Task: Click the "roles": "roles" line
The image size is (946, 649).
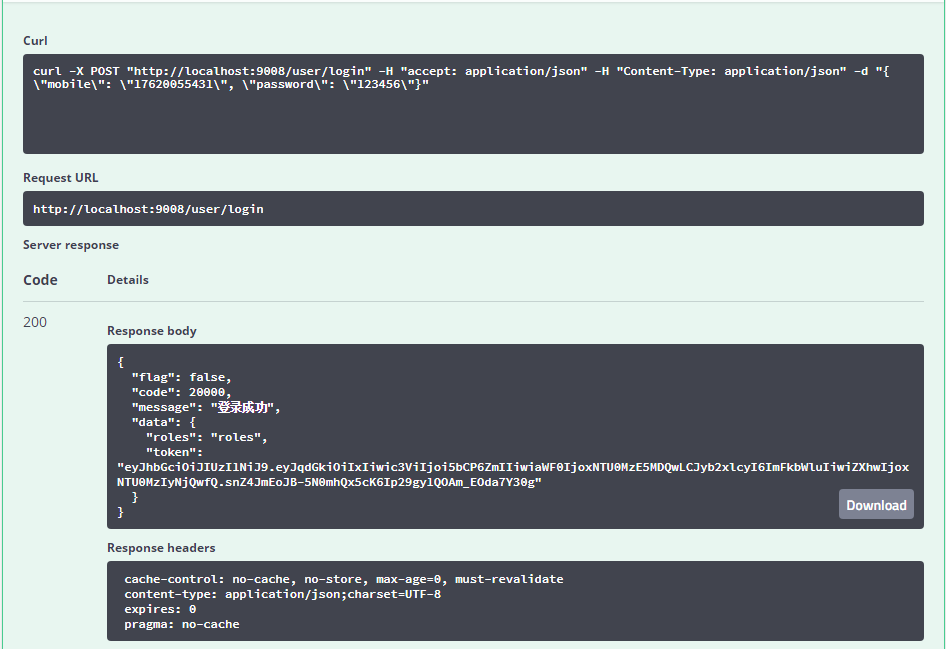Action: point(207,437)
